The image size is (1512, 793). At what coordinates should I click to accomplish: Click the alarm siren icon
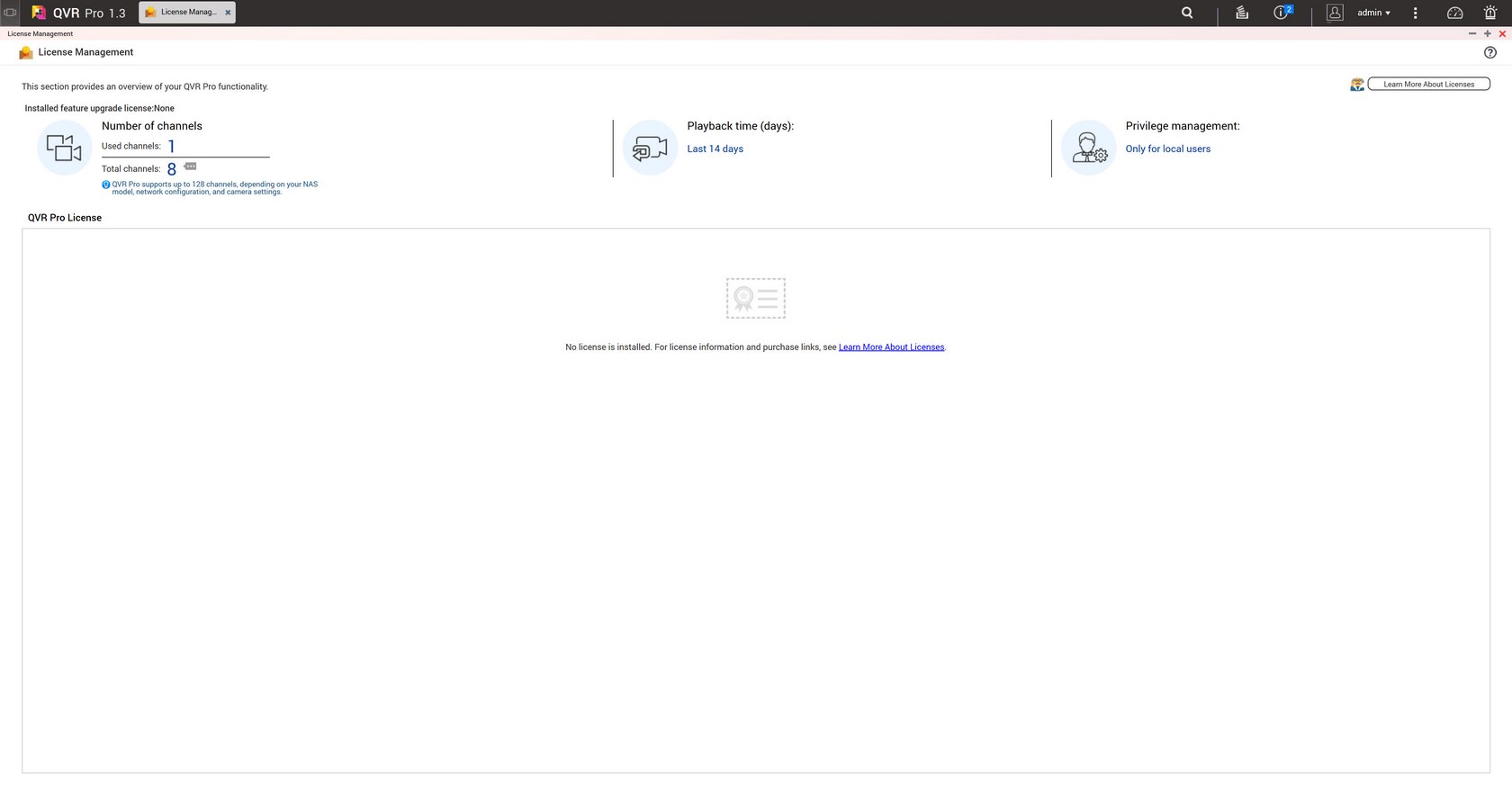1490,13
